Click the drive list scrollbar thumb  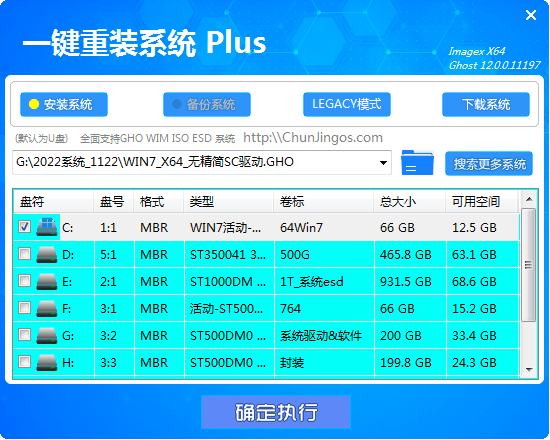529,265
